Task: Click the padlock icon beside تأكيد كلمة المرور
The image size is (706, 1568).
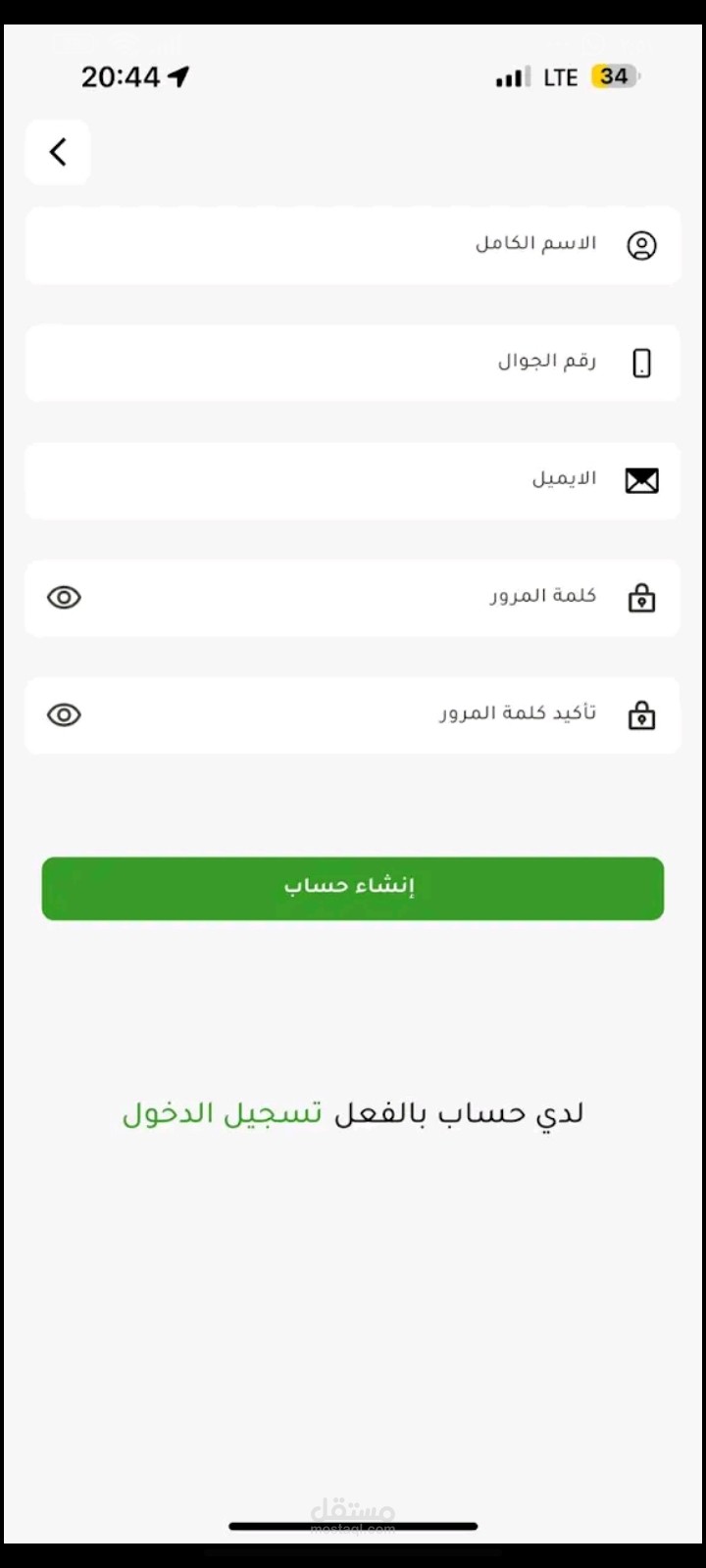Action: (641, 715)
